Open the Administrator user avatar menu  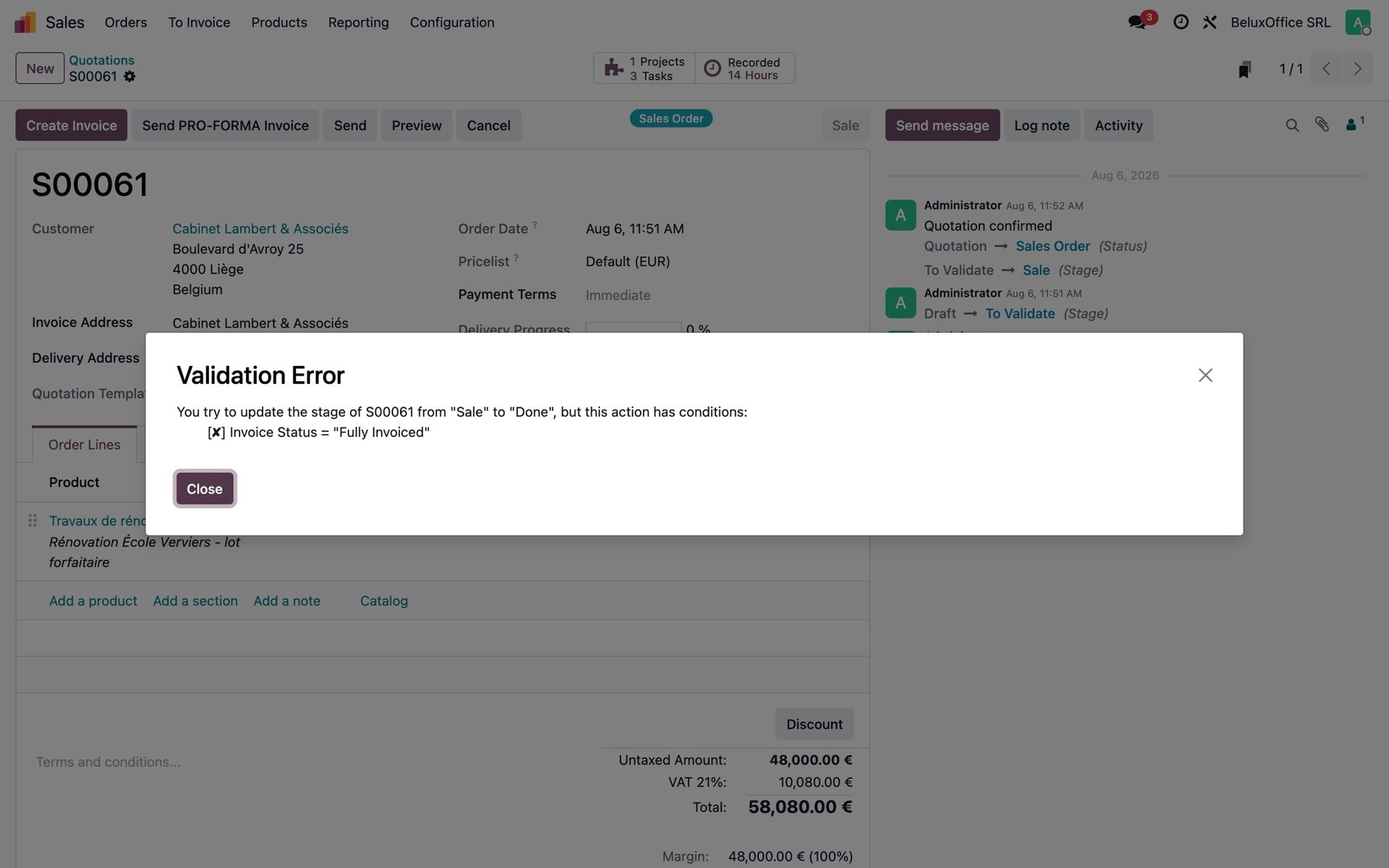click(1358, 22)
